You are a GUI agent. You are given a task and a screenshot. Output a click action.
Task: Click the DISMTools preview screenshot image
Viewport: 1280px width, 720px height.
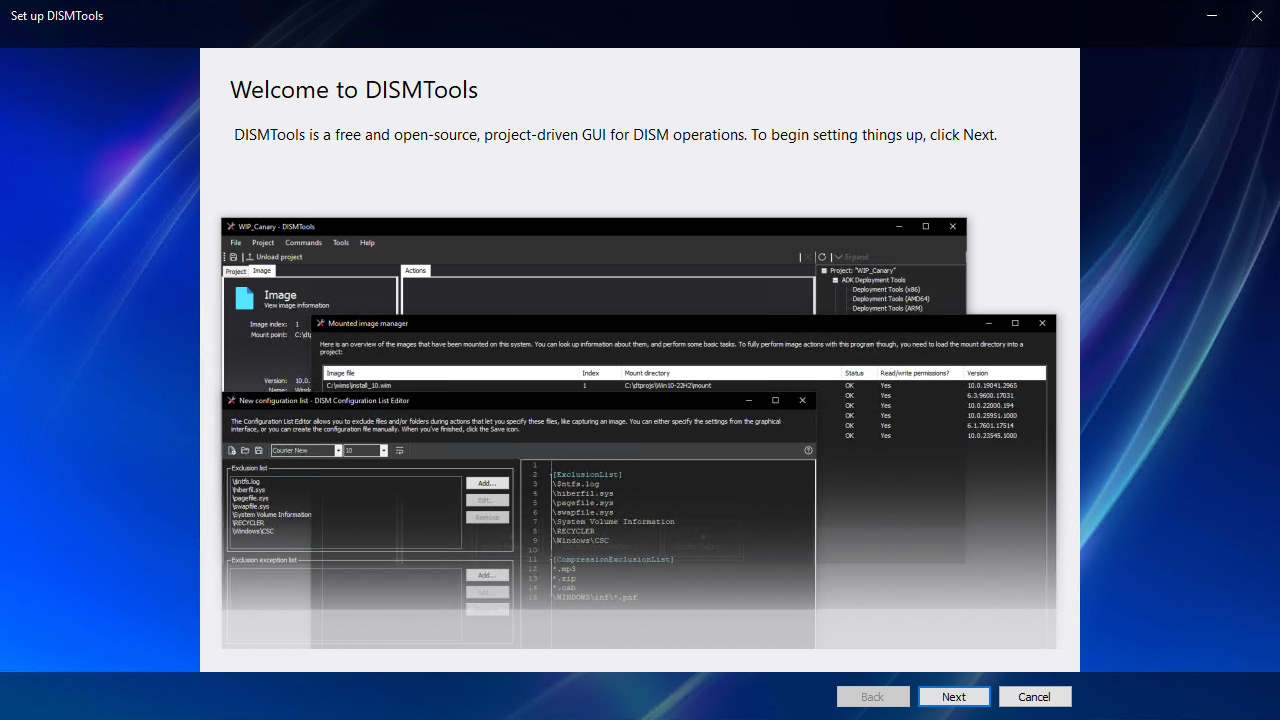tap(639, 433)
